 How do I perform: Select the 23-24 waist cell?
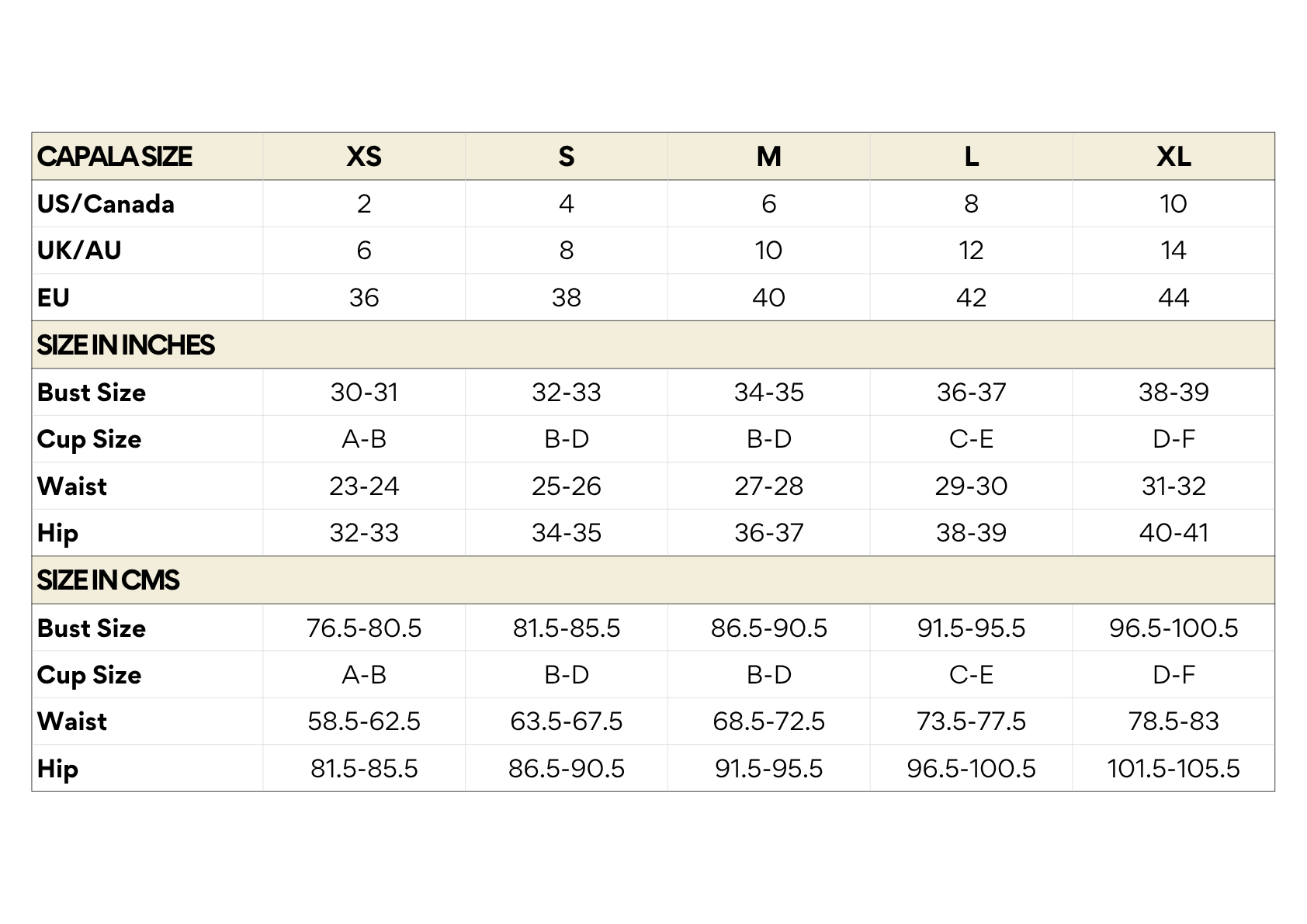[364, 486]
